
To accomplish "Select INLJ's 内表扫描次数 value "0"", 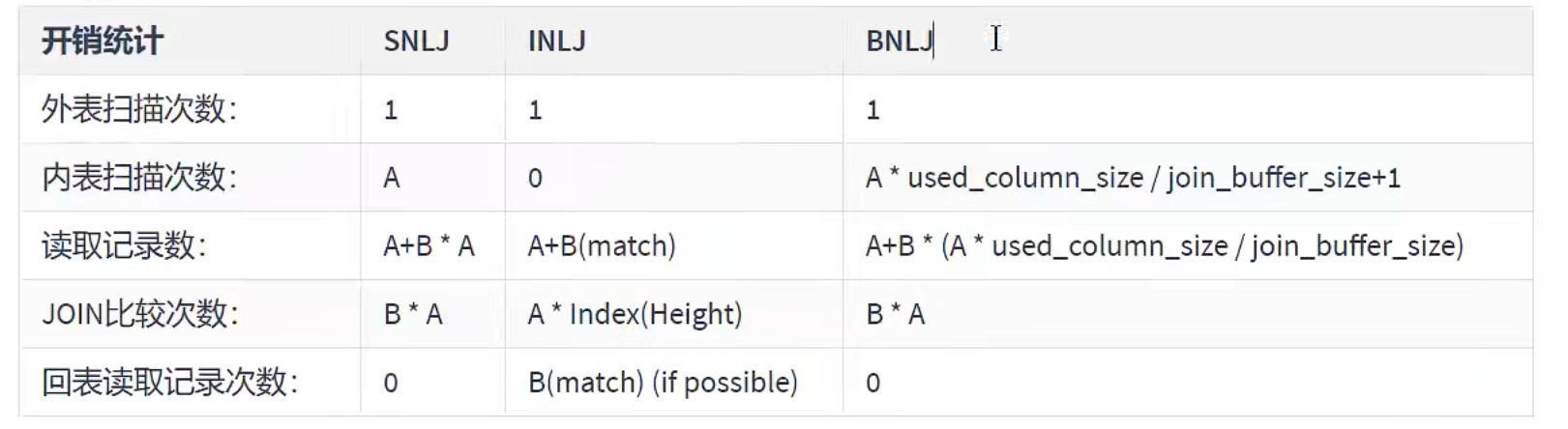I will (x=535, y=178).
